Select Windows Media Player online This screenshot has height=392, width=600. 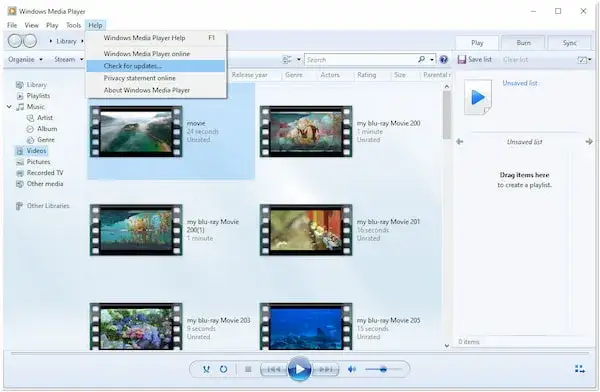click(x=156, y=54)
